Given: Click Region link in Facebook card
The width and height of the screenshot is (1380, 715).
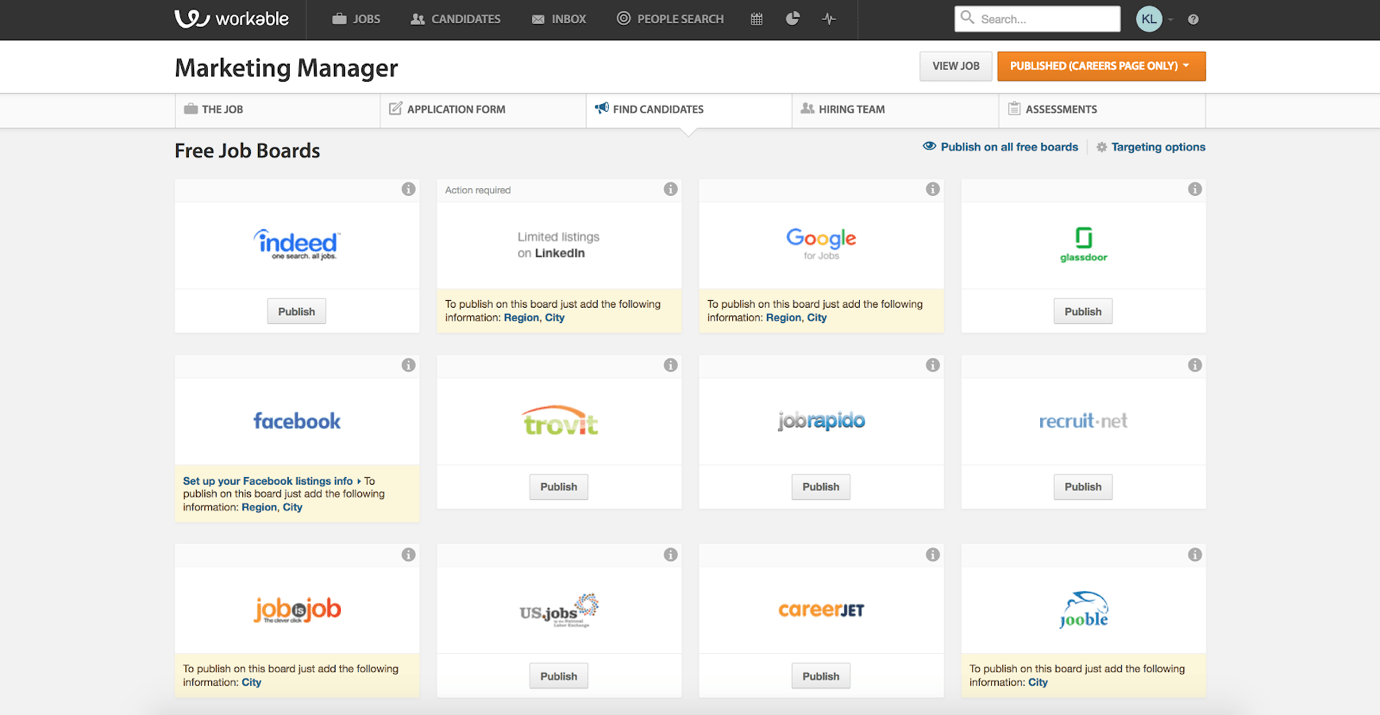Looking at the screenshot, I should 260,507.
